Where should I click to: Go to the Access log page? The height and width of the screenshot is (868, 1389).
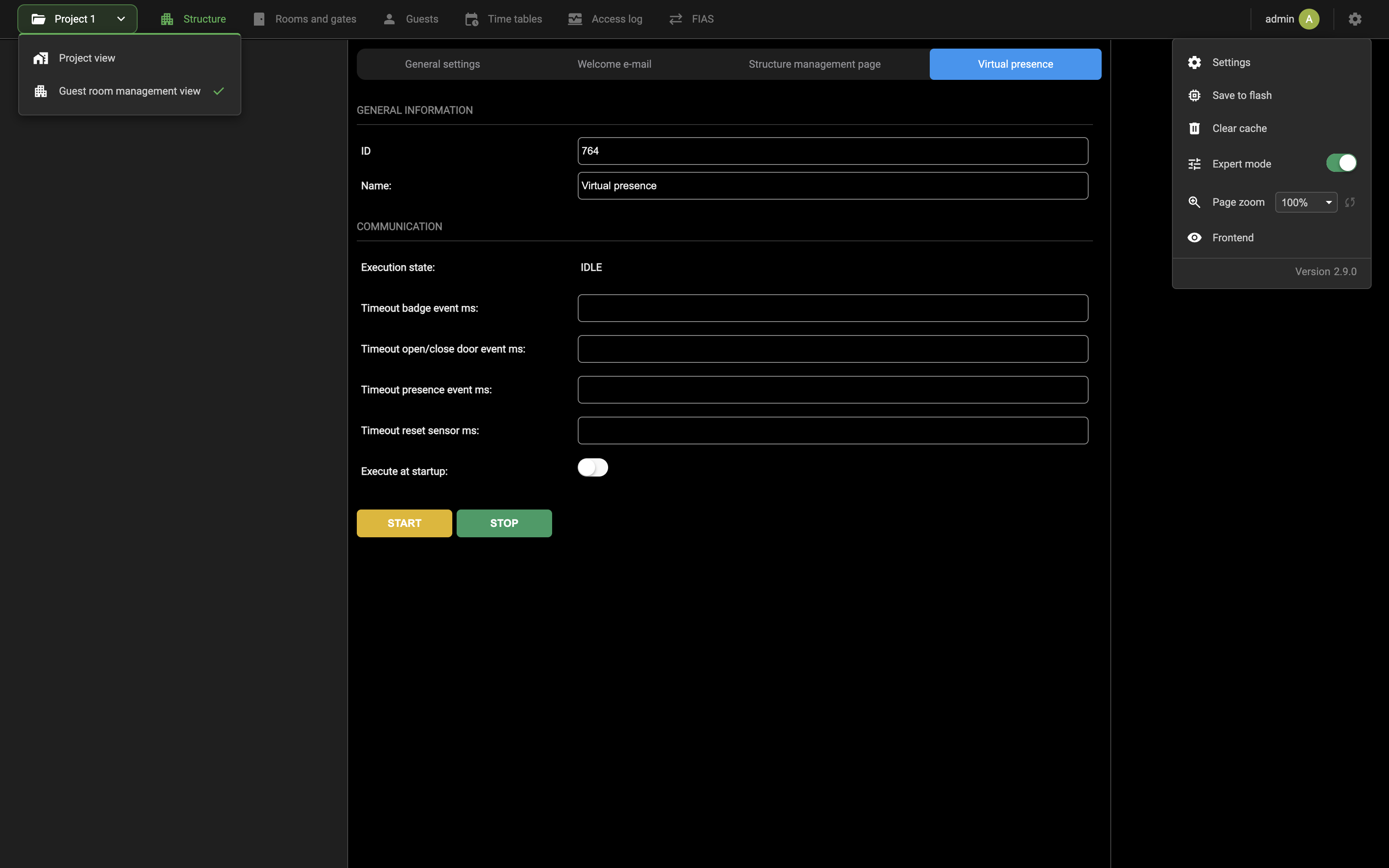(605, 19)
